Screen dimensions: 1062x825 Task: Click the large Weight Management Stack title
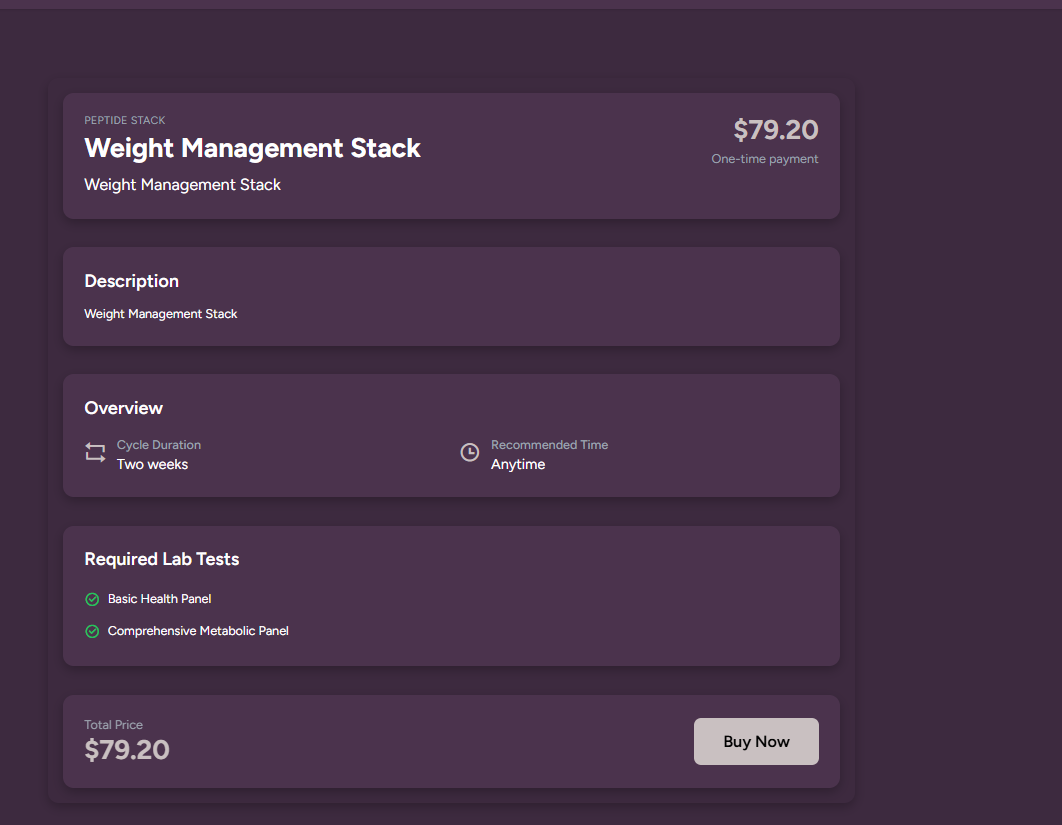pos(252,148)
